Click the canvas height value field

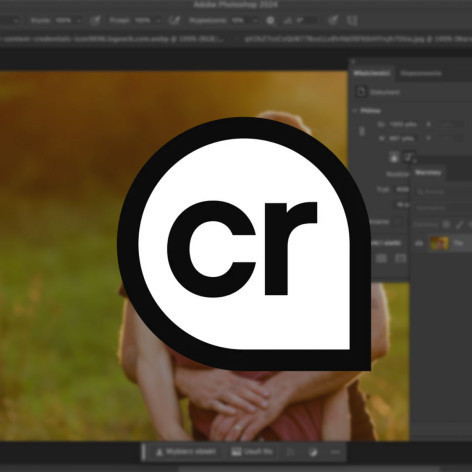(403, 138)
